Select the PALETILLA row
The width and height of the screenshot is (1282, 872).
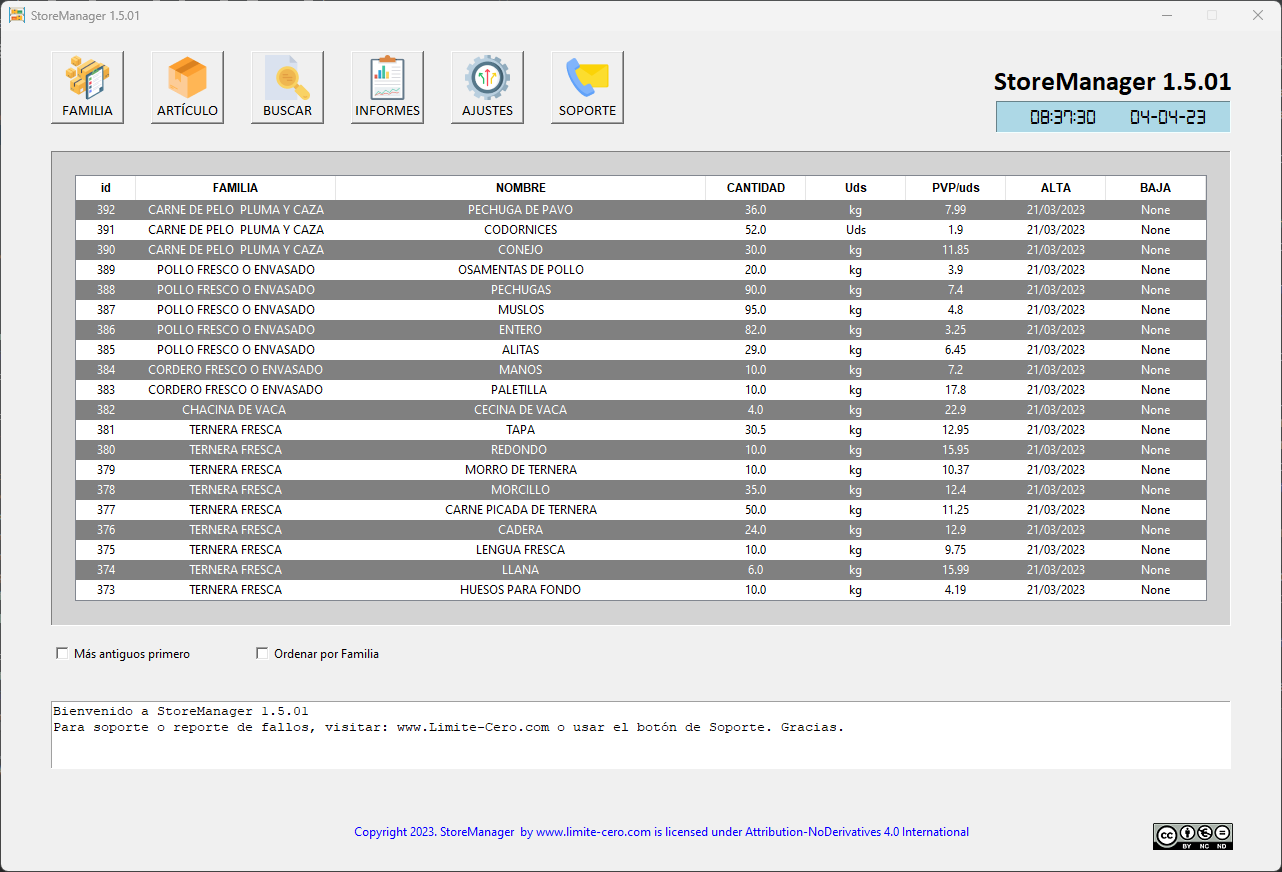pyautogui.click(x=641, y=390)
